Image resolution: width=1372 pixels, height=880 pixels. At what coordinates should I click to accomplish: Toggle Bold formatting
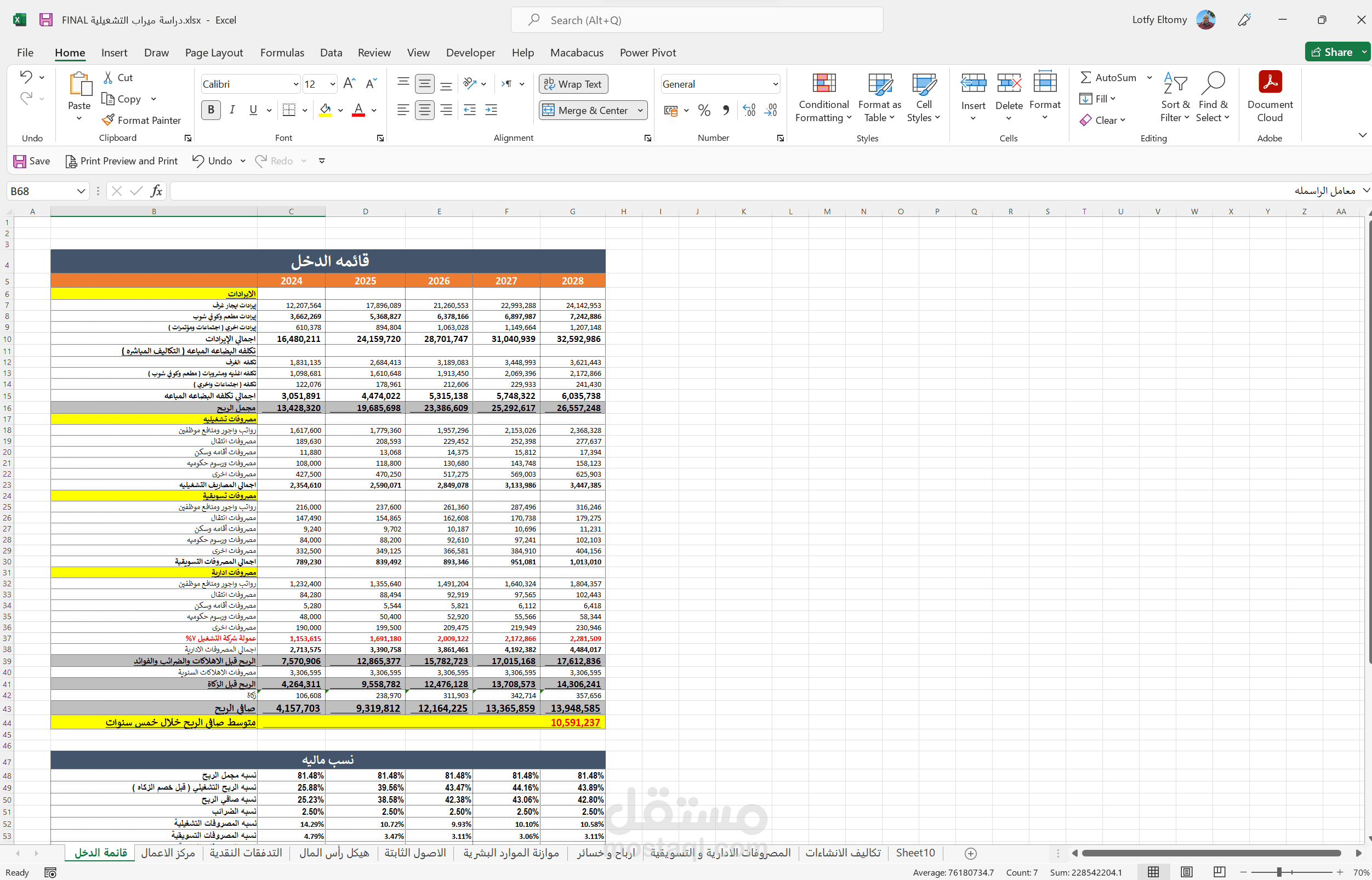[x=211, y=110]
